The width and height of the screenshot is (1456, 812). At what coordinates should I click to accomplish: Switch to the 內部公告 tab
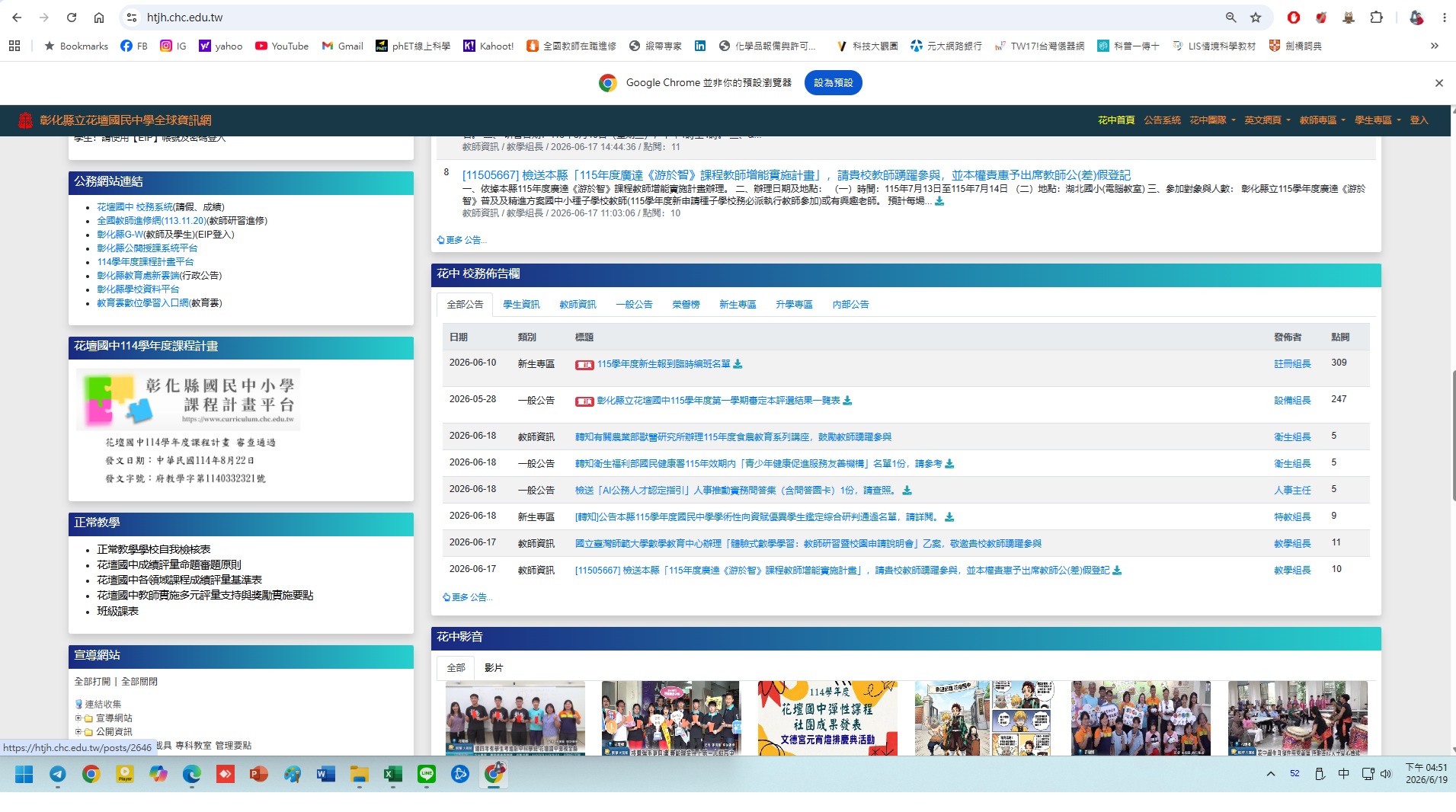click(x=850, y=305)
